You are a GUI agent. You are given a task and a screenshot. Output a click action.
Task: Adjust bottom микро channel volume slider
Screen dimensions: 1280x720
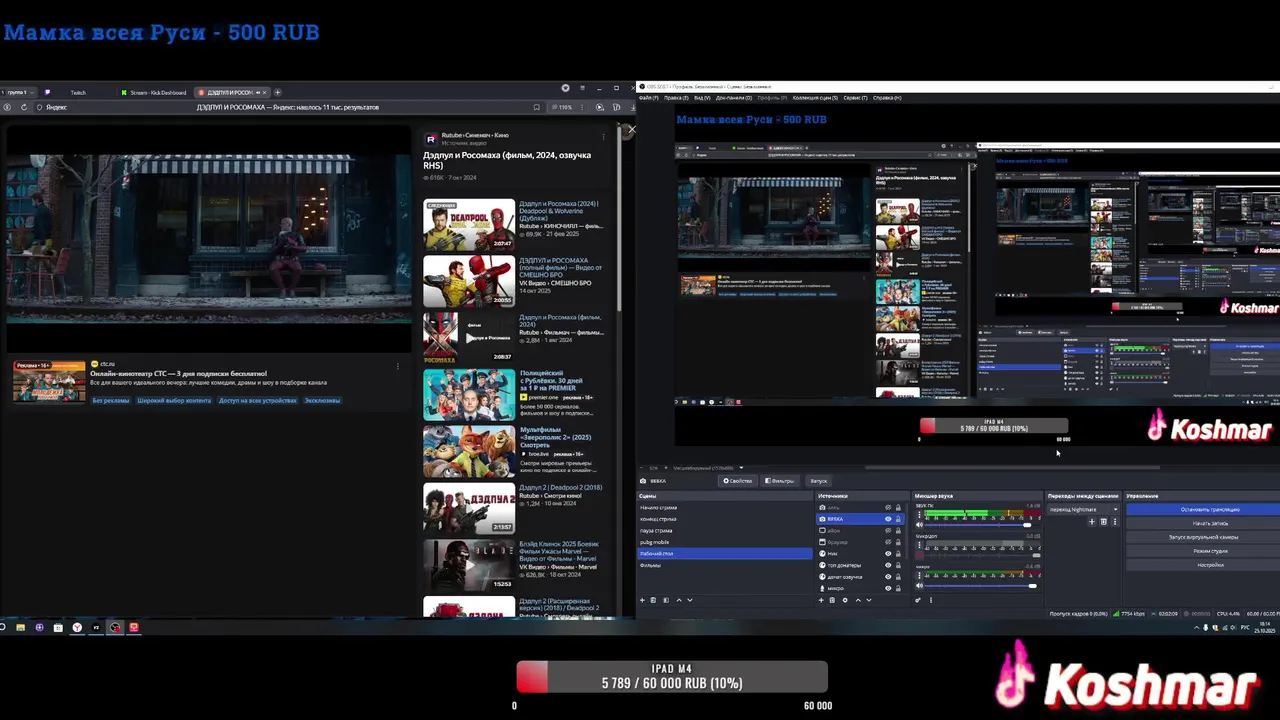click(x=983, y=585)
